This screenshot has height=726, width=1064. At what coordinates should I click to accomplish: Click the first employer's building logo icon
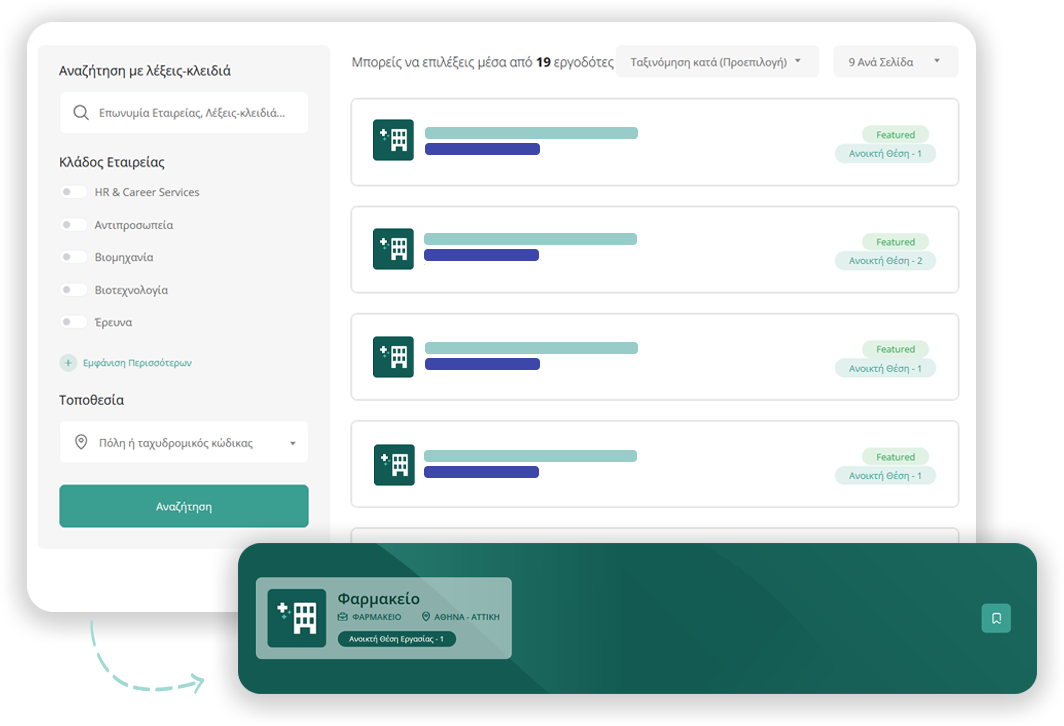[393, 140]
